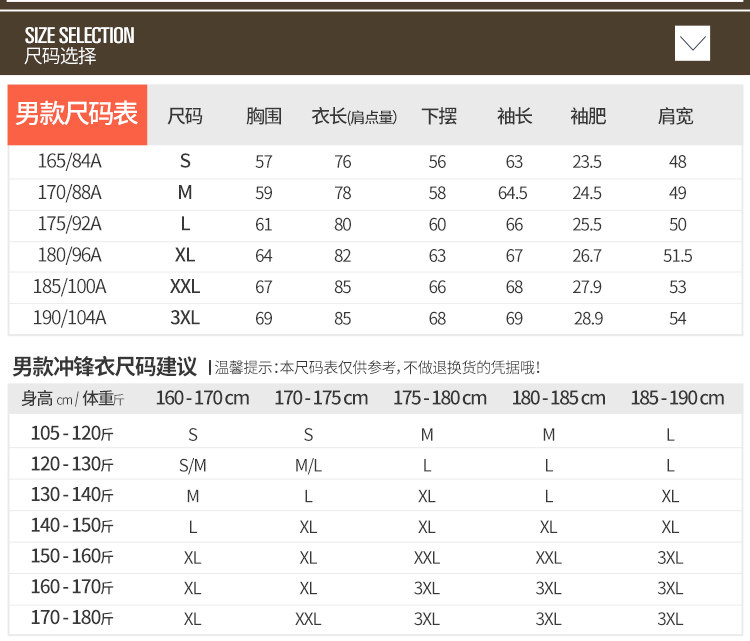
Task: Click the 男款冲锋衣尺码建议 heading
Action: [x=104, y=366]
